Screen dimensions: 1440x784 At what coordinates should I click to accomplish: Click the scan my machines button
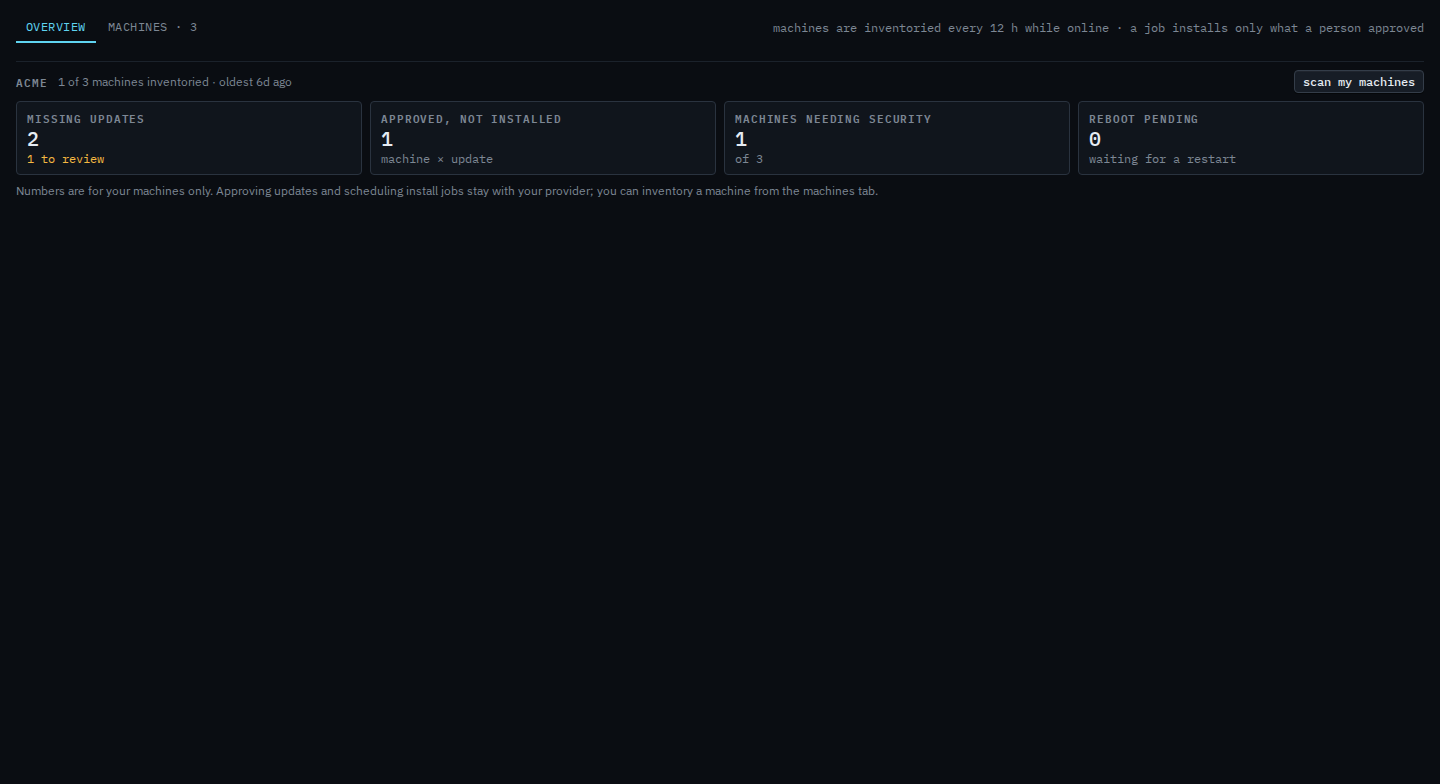point(1358,82)
